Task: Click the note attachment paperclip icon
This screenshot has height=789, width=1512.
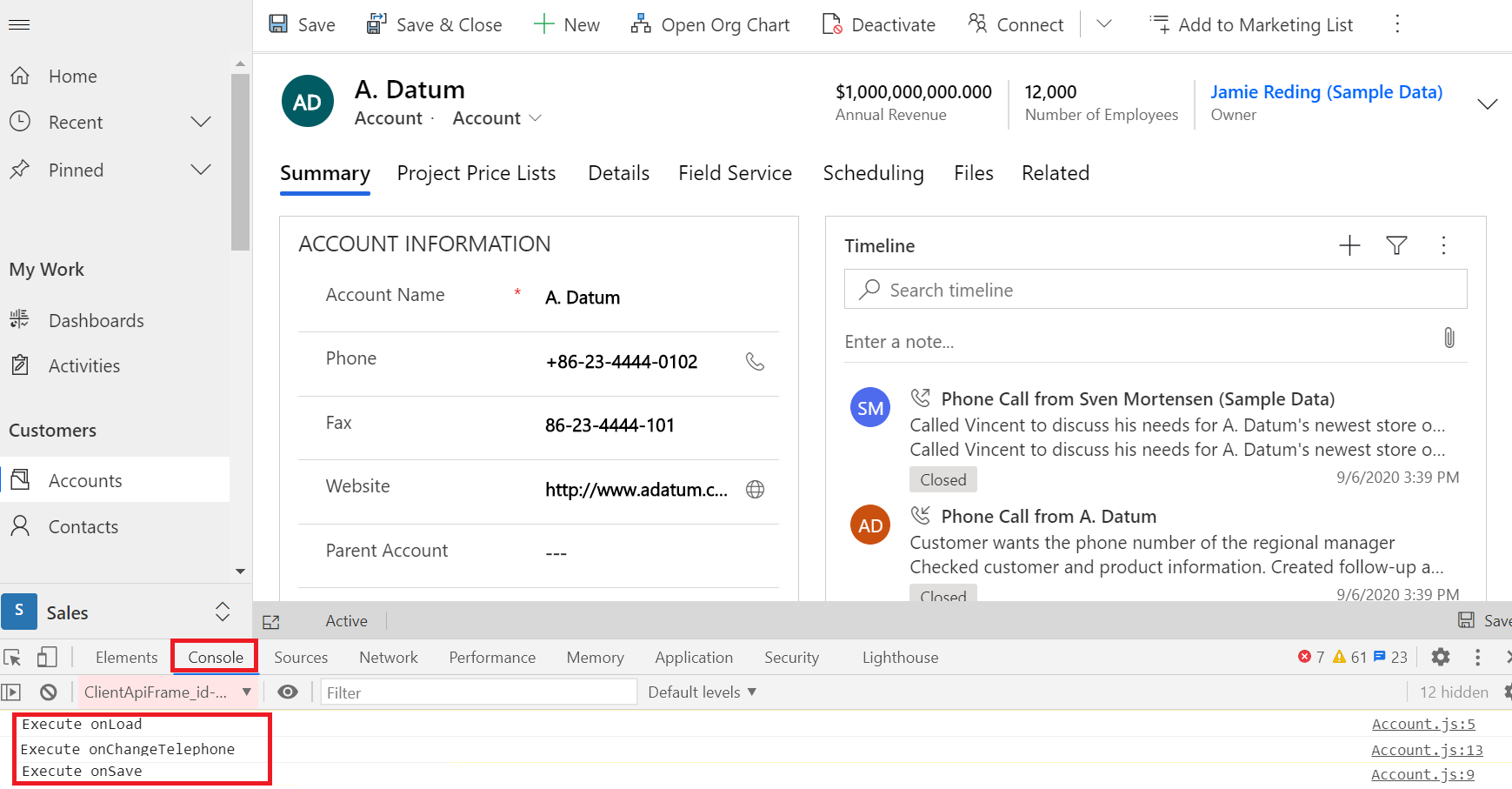Action: (x=1449, y=338)
